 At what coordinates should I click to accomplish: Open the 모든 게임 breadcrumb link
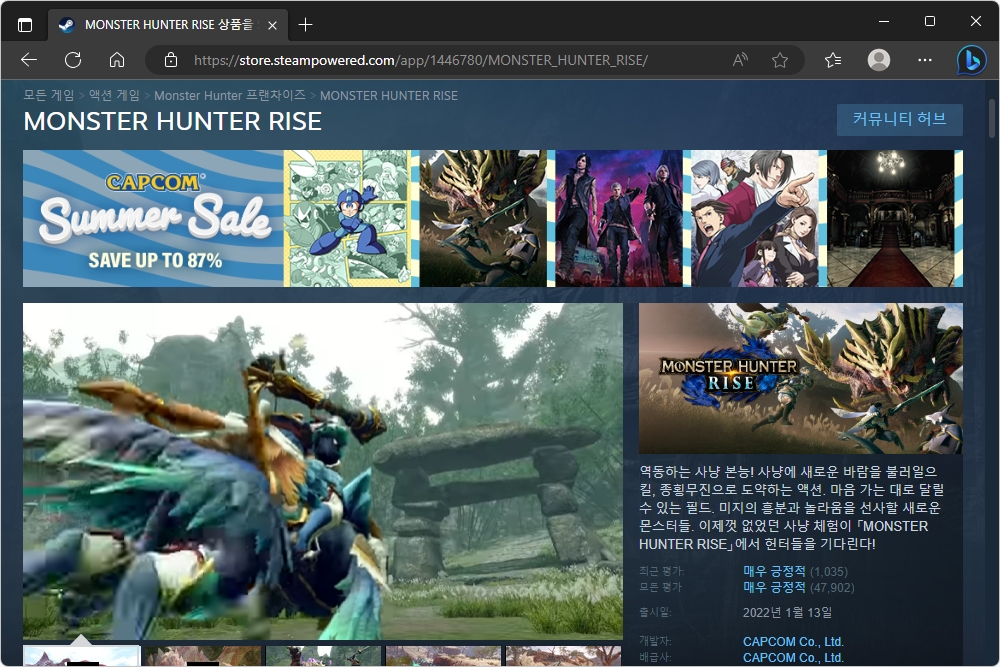[x=48, y=95]
